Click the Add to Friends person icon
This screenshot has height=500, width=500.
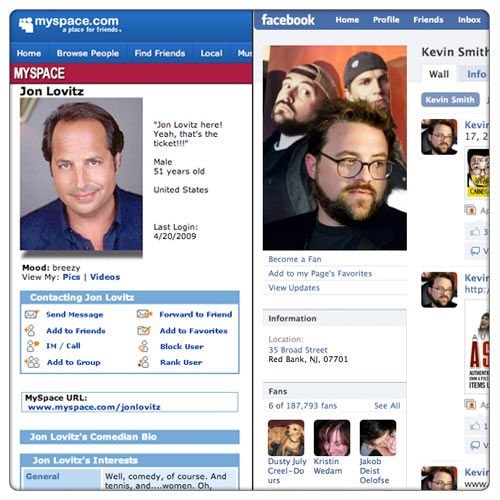[31, 330]
